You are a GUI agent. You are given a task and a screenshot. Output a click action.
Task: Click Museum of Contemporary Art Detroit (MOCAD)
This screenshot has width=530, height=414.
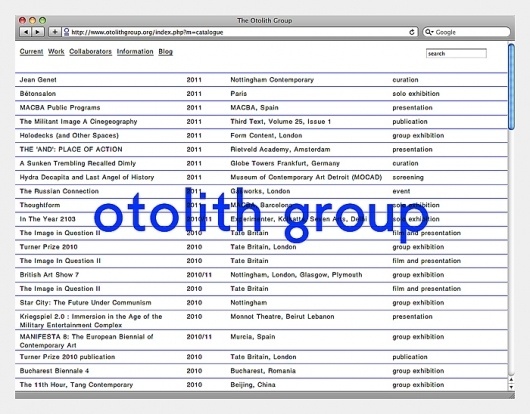point(306,177)
